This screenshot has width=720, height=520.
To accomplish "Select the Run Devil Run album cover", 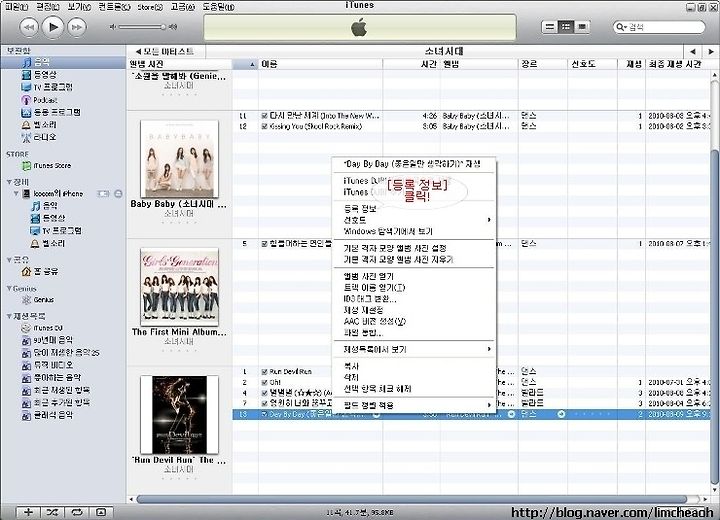I will point(179,415).
